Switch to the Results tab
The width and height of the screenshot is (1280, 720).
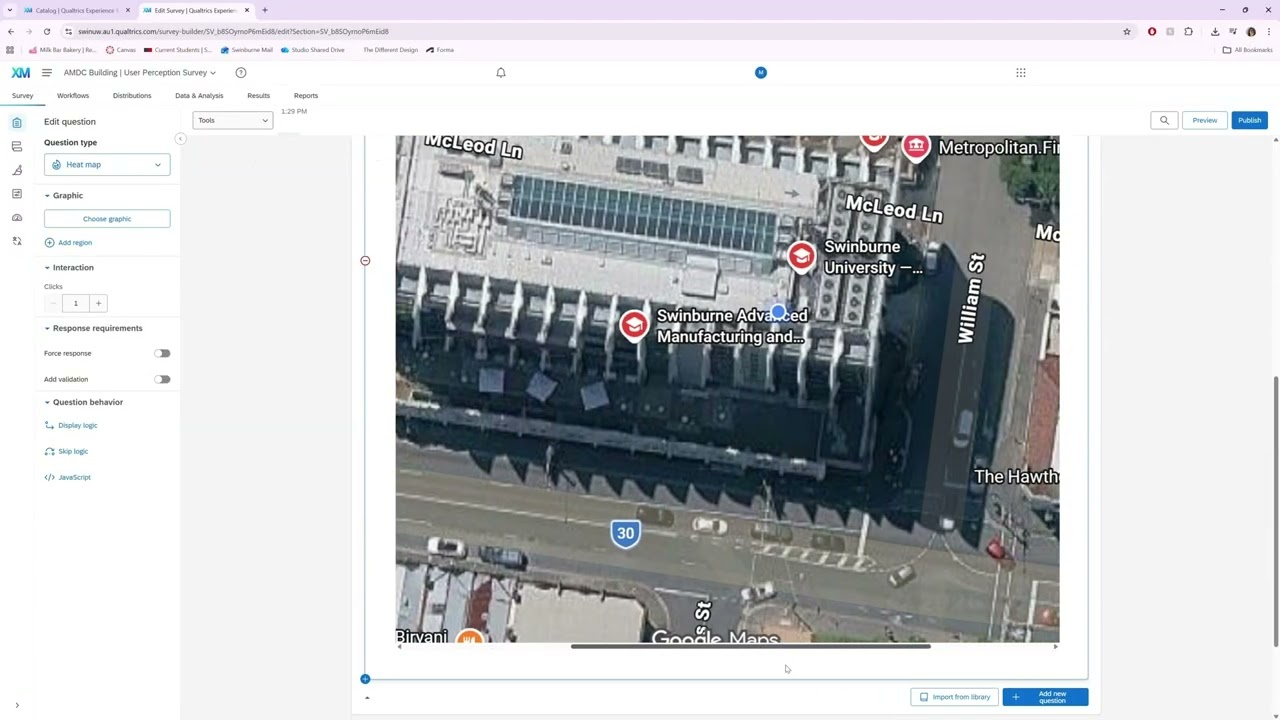click(258, 96)
